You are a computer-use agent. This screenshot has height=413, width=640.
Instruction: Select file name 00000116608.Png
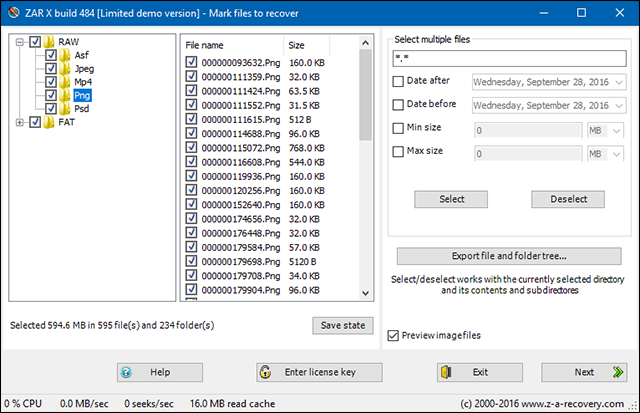[241, 162]
